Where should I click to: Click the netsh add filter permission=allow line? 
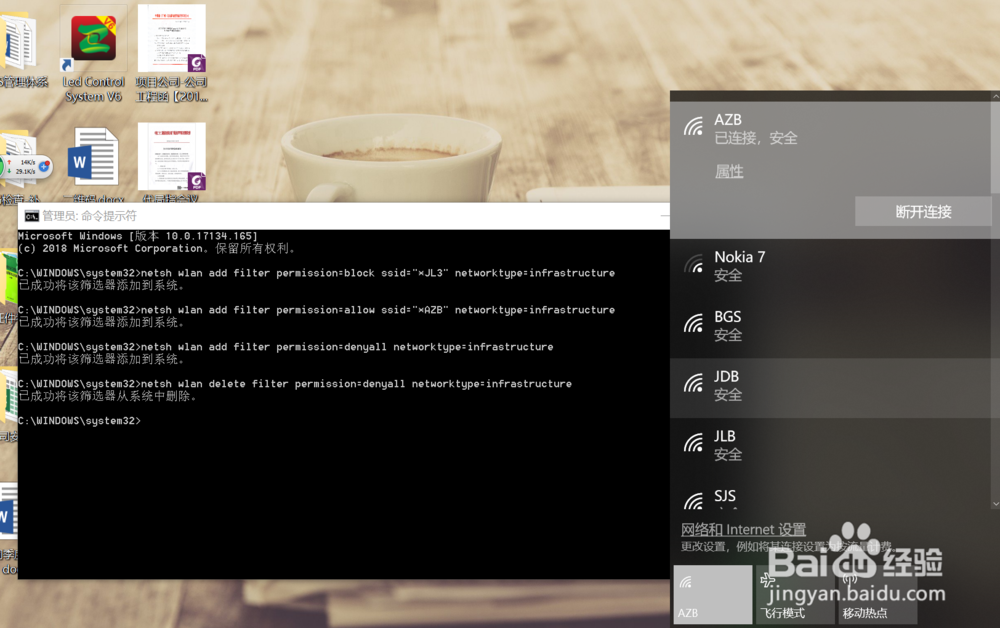point(316,310)
